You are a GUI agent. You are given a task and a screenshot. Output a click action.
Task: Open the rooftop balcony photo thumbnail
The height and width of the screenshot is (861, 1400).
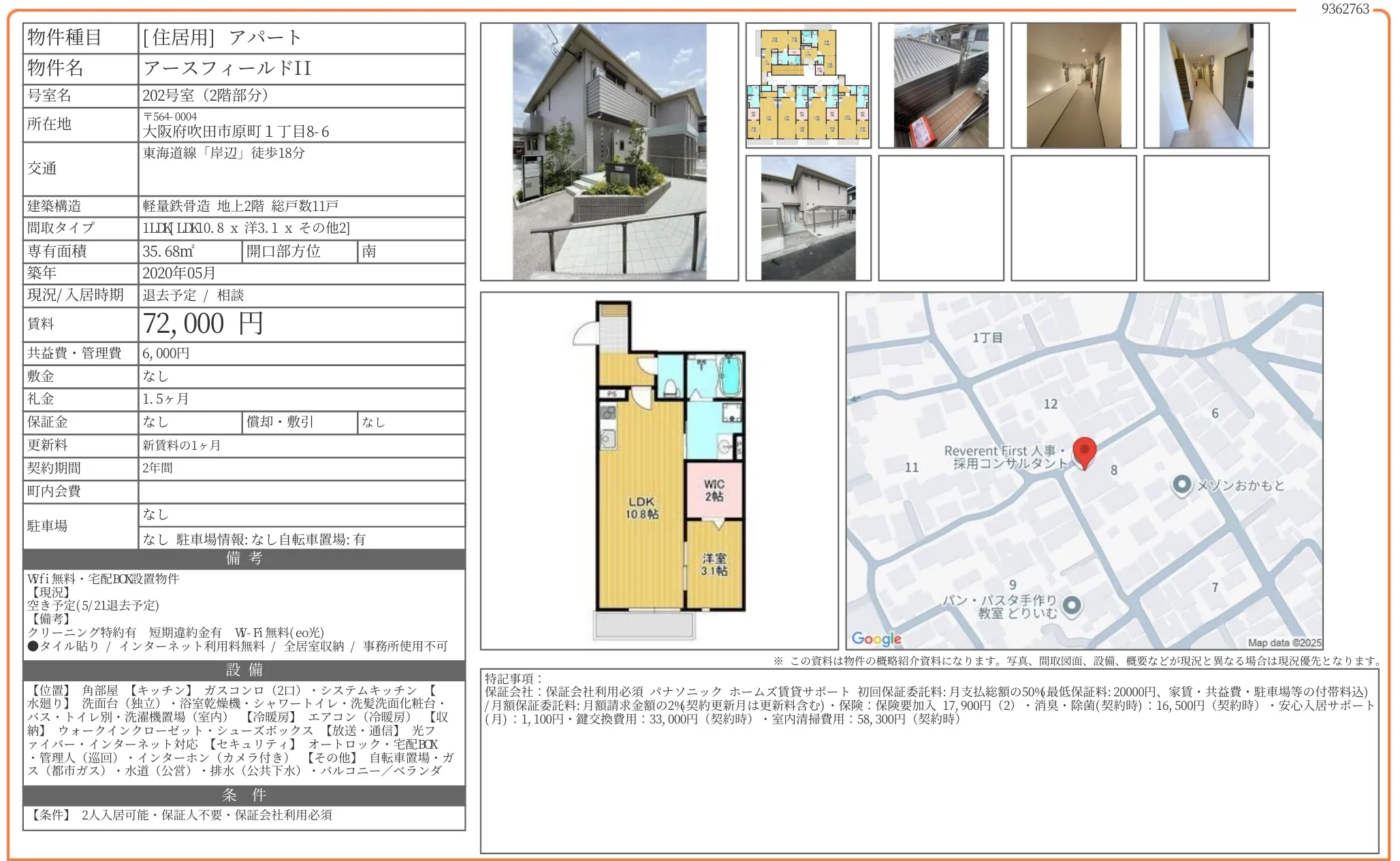[940, 85]
